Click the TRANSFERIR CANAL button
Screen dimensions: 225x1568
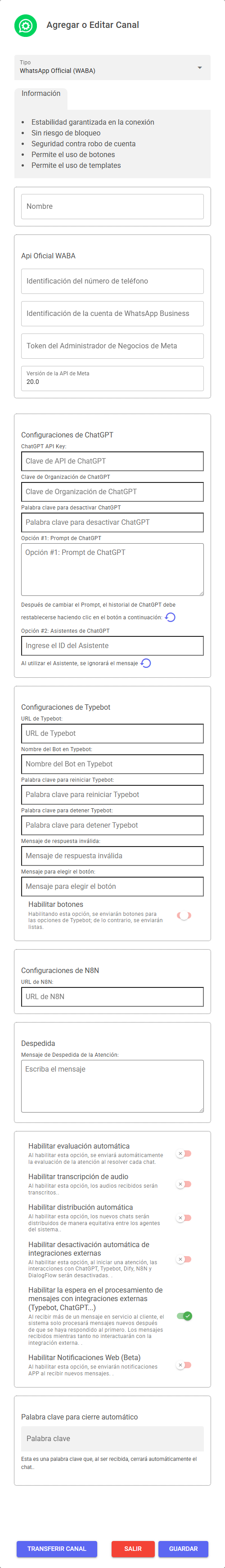click(57, 1549)
